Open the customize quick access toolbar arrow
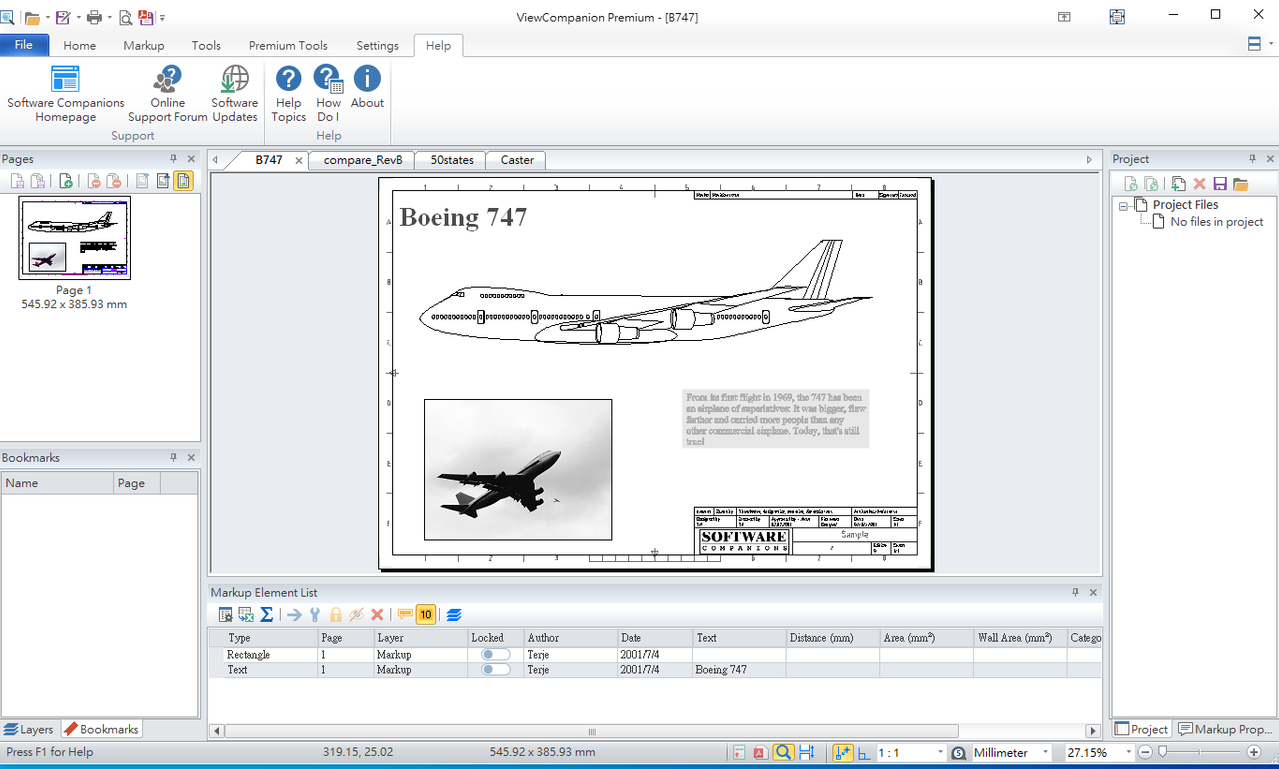 click(163, 18)
